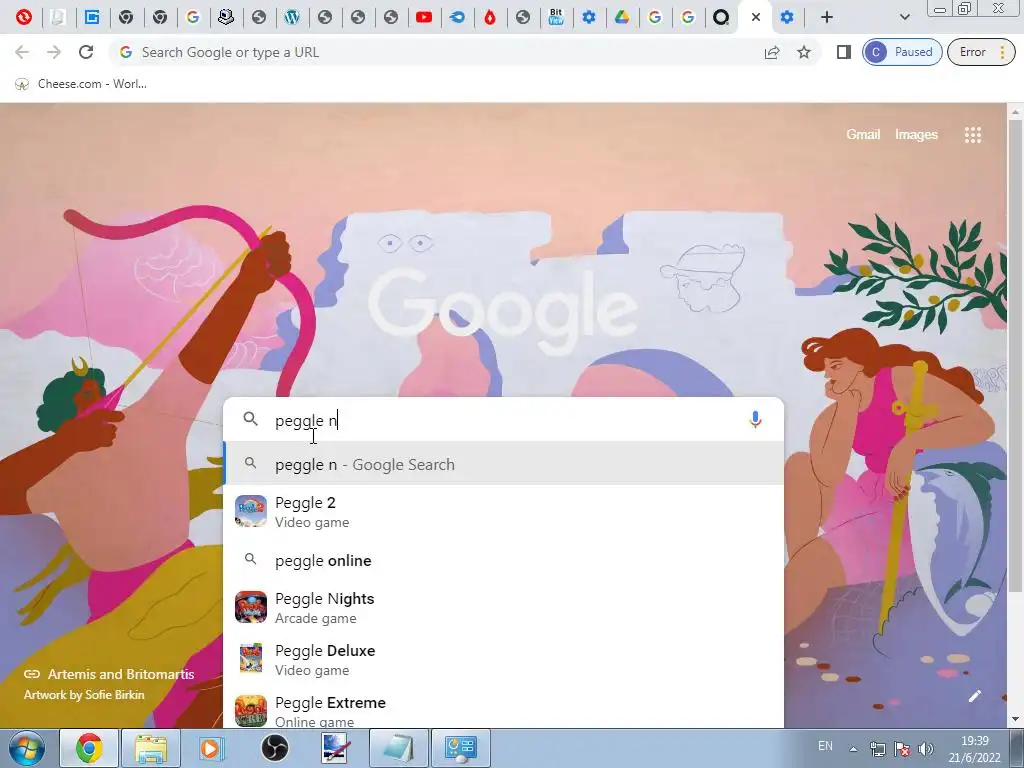Open the red droplet icon tab
1024x768 pixels.
click(x=490, y=18)
